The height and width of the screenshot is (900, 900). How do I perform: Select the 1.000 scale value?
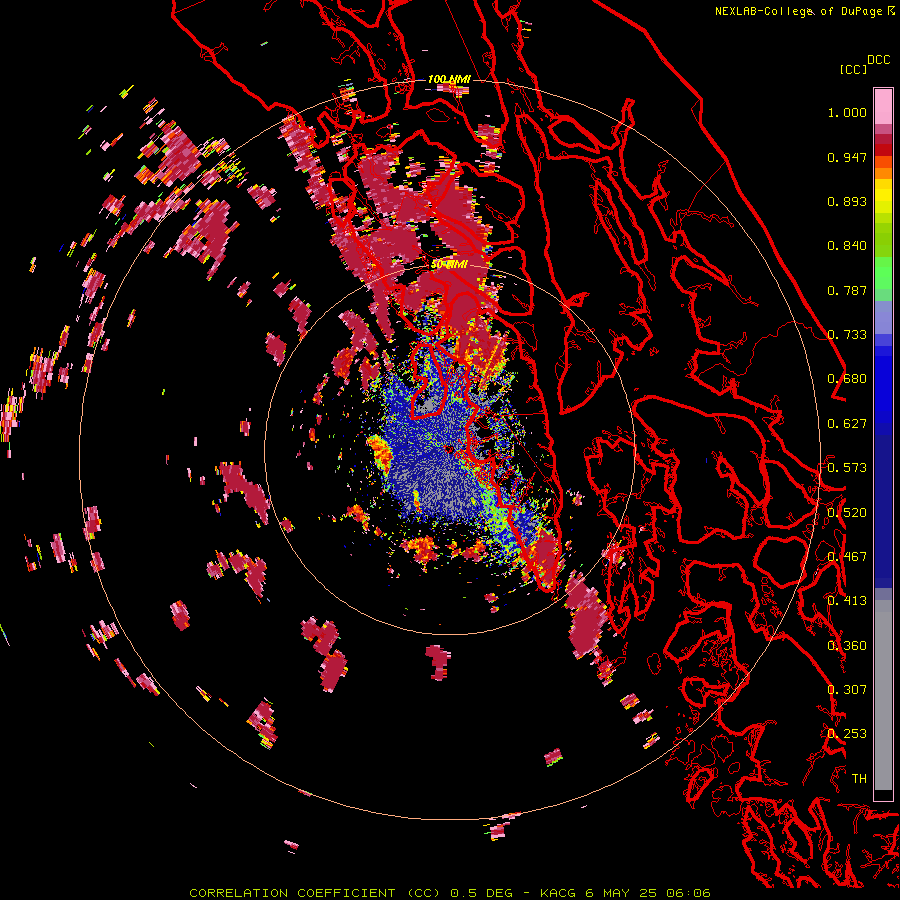(x=847, y=112)
